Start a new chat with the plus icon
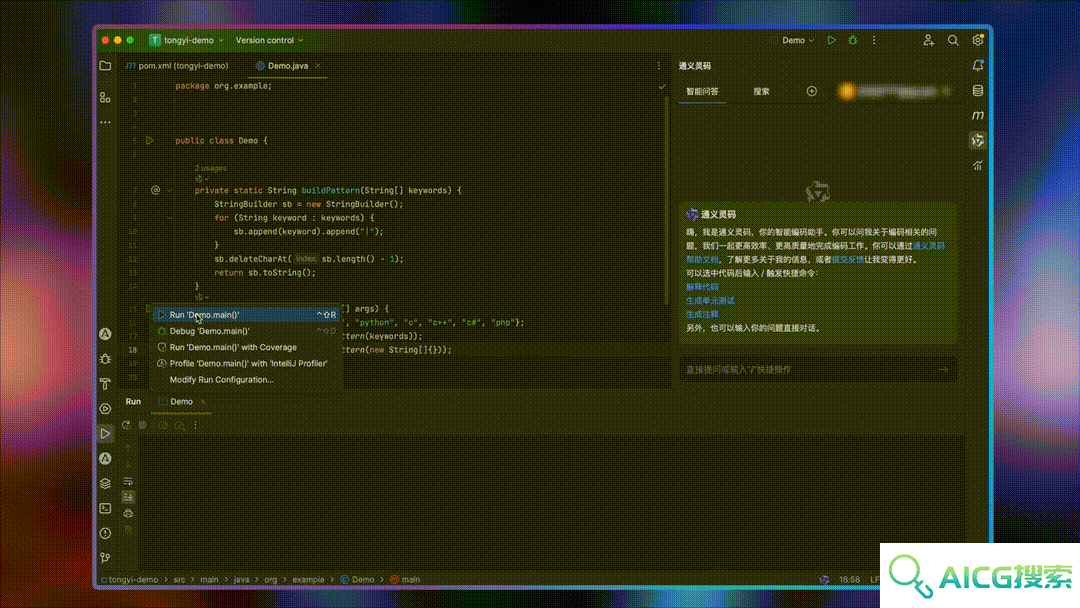 (811, 92)
